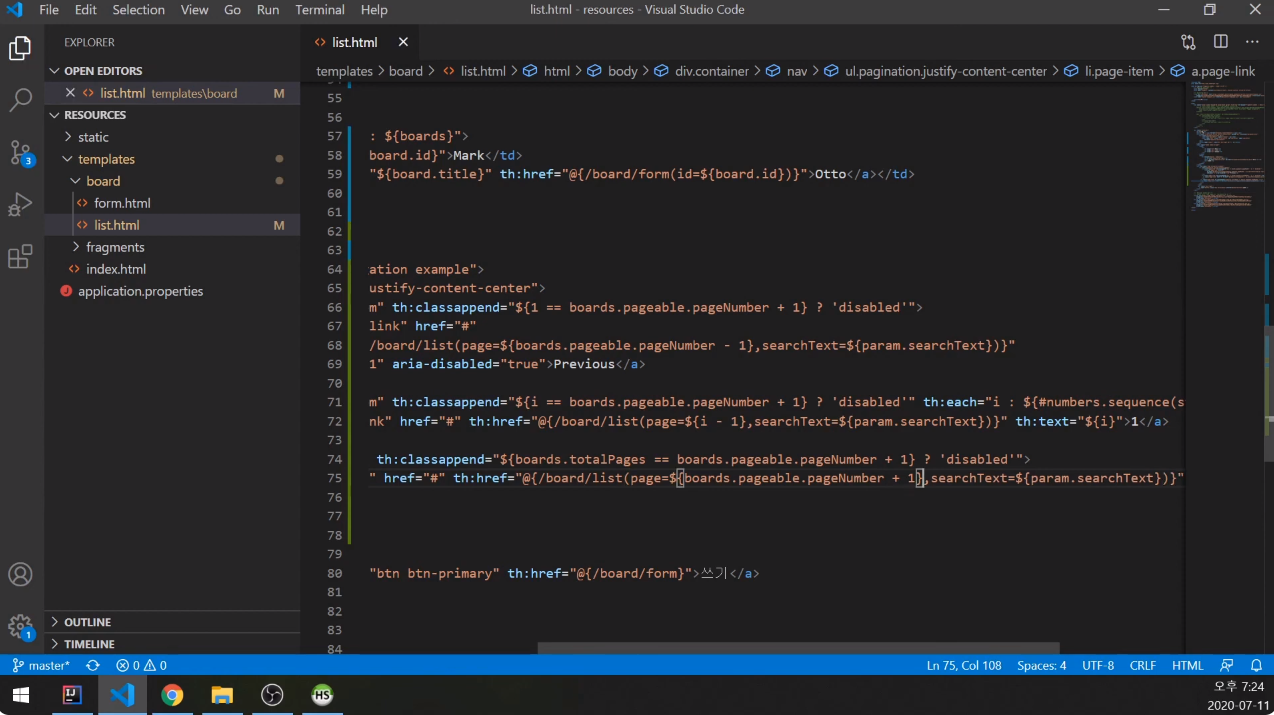This screenshot has height=715, width=1274.
Task: Open the notifications bell
Action: 1257,665
